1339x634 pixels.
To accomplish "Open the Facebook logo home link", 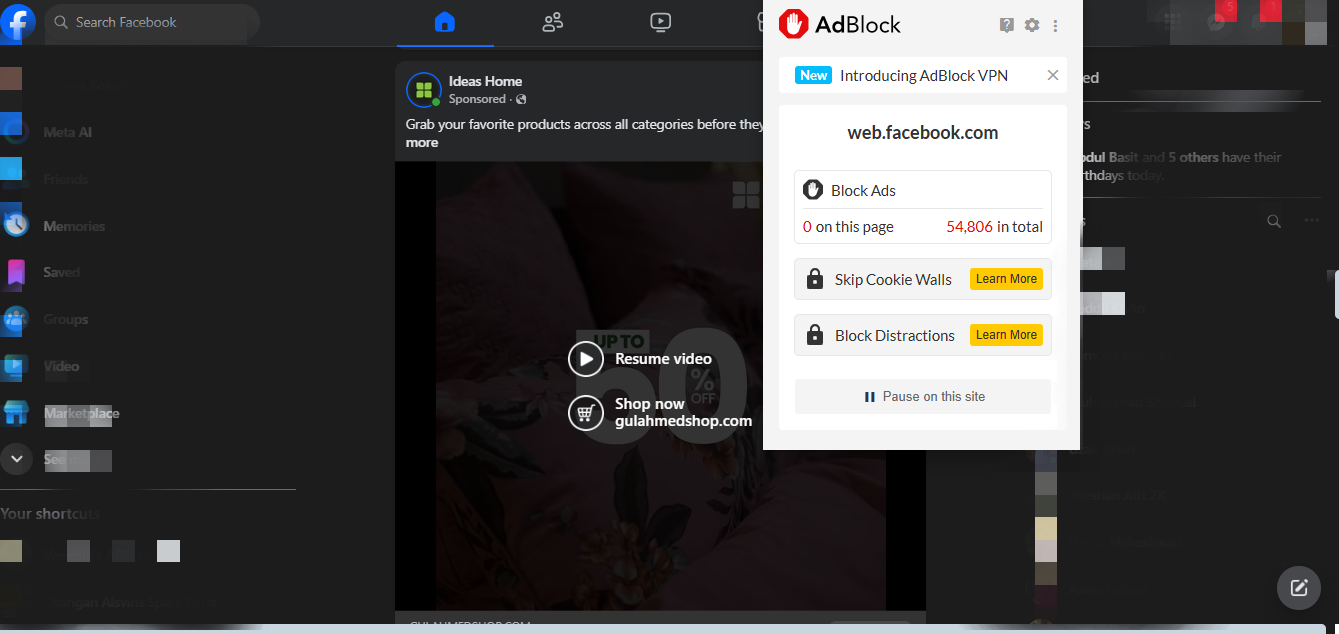I will click(18, 22).
